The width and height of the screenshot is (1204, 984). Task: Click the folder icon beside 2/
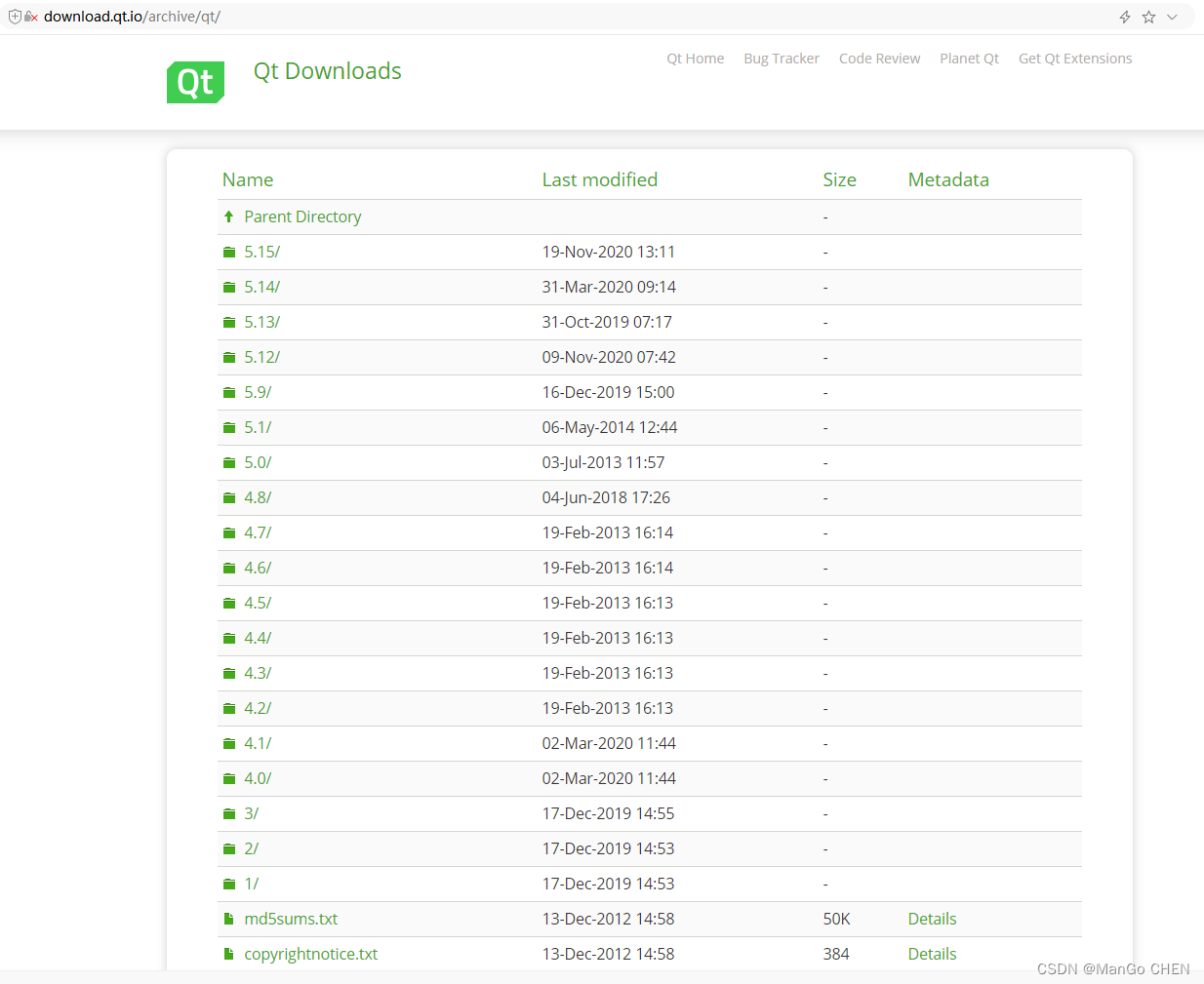pos(229,848)
